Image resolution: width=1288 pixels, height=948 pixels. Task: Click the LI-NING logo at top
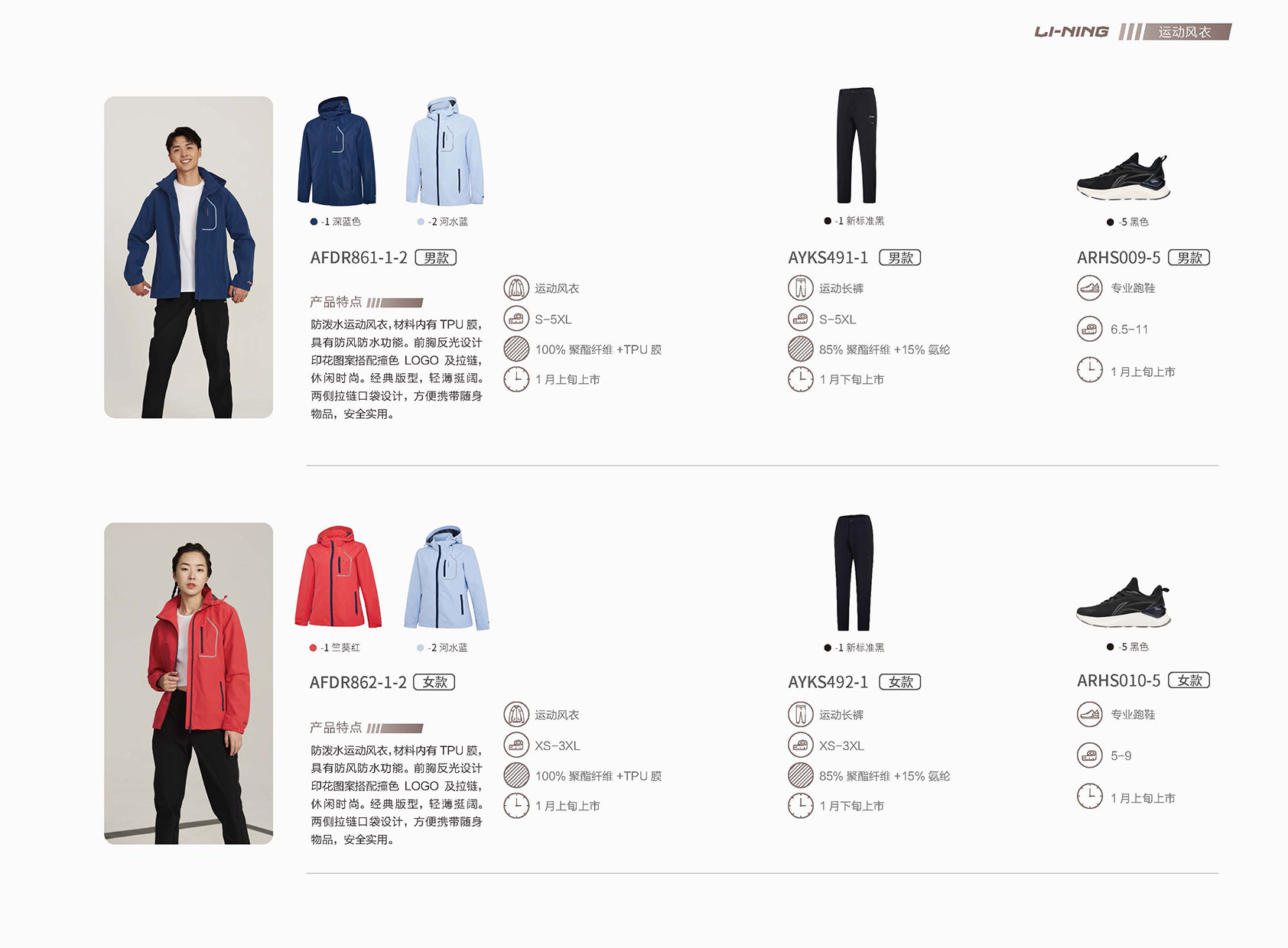[1072, 31]
